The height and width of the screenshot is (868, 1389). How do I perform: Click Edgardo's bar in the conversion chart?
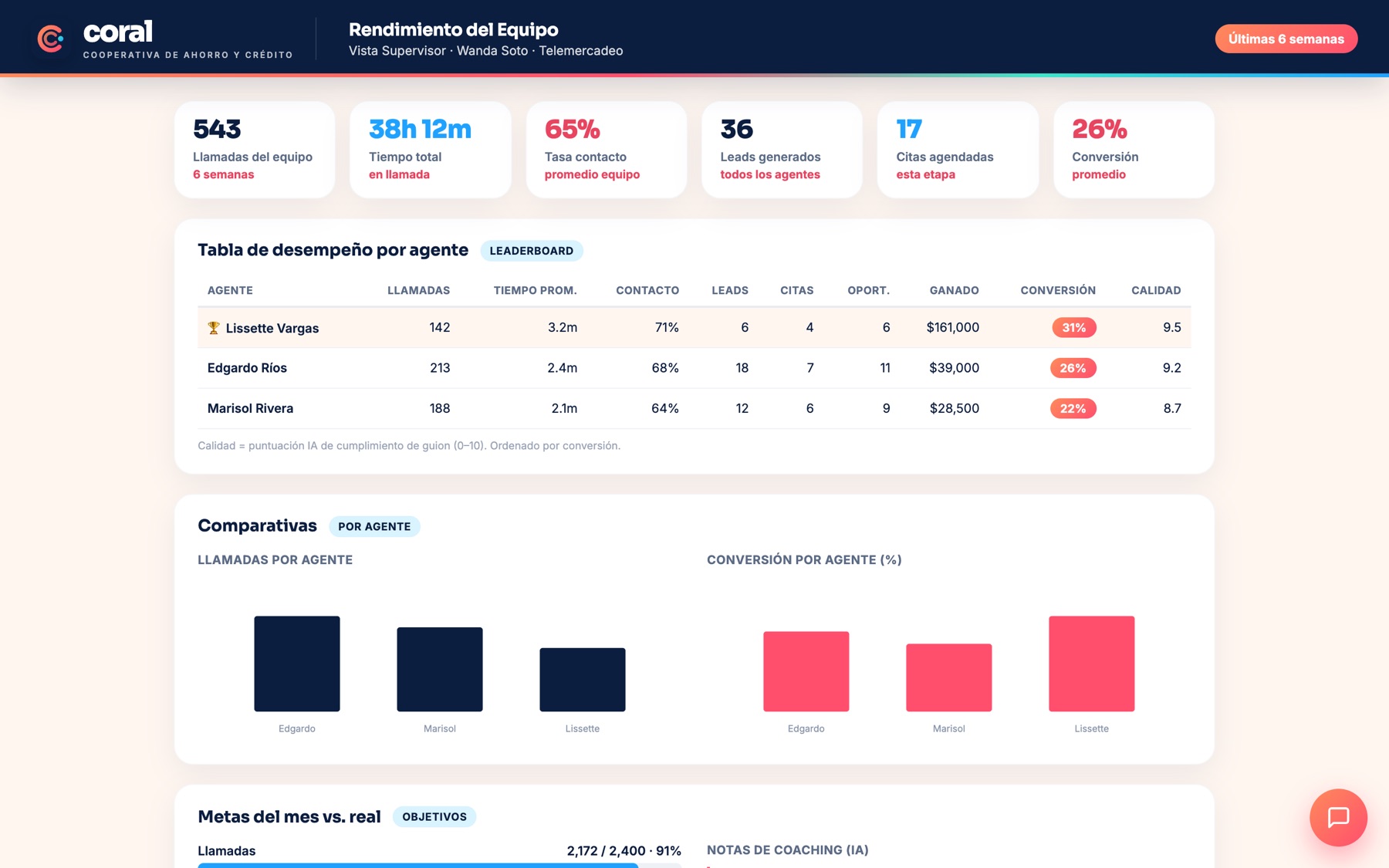coord(806,671)
